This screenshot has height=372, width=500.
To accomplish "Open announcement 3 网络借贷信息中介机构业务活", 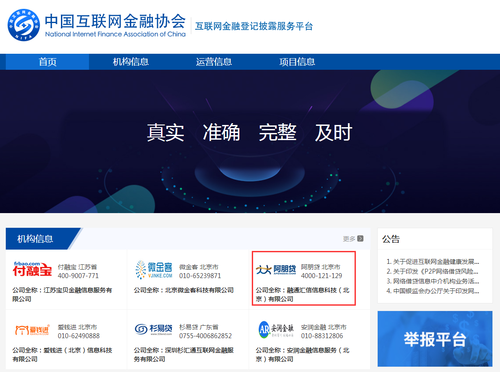I will coord(433,281).
